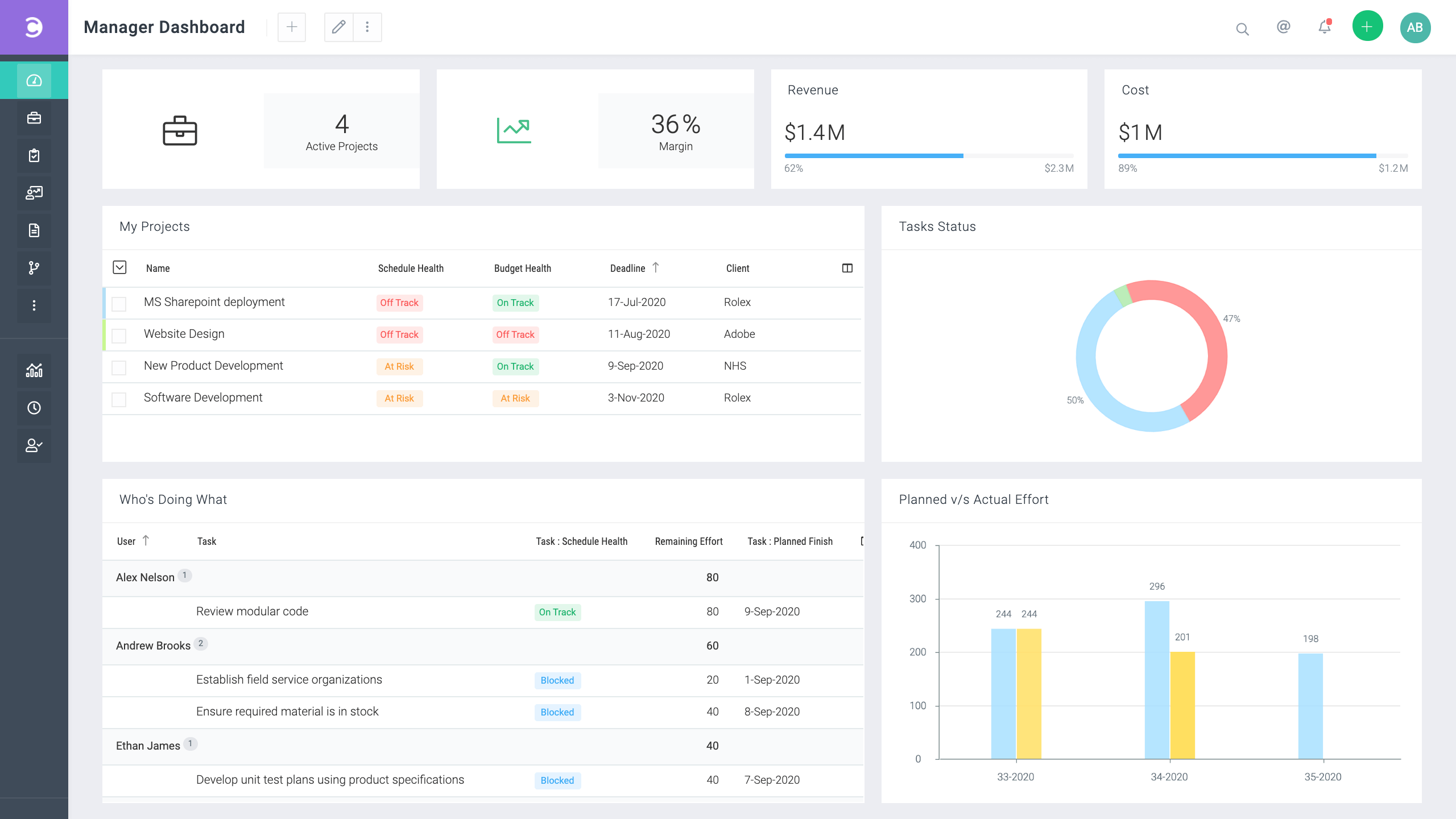Toggle the select-all checkbox in My Projects
The height and width of the screenshot is (819, 1456).
coord(119,267)
